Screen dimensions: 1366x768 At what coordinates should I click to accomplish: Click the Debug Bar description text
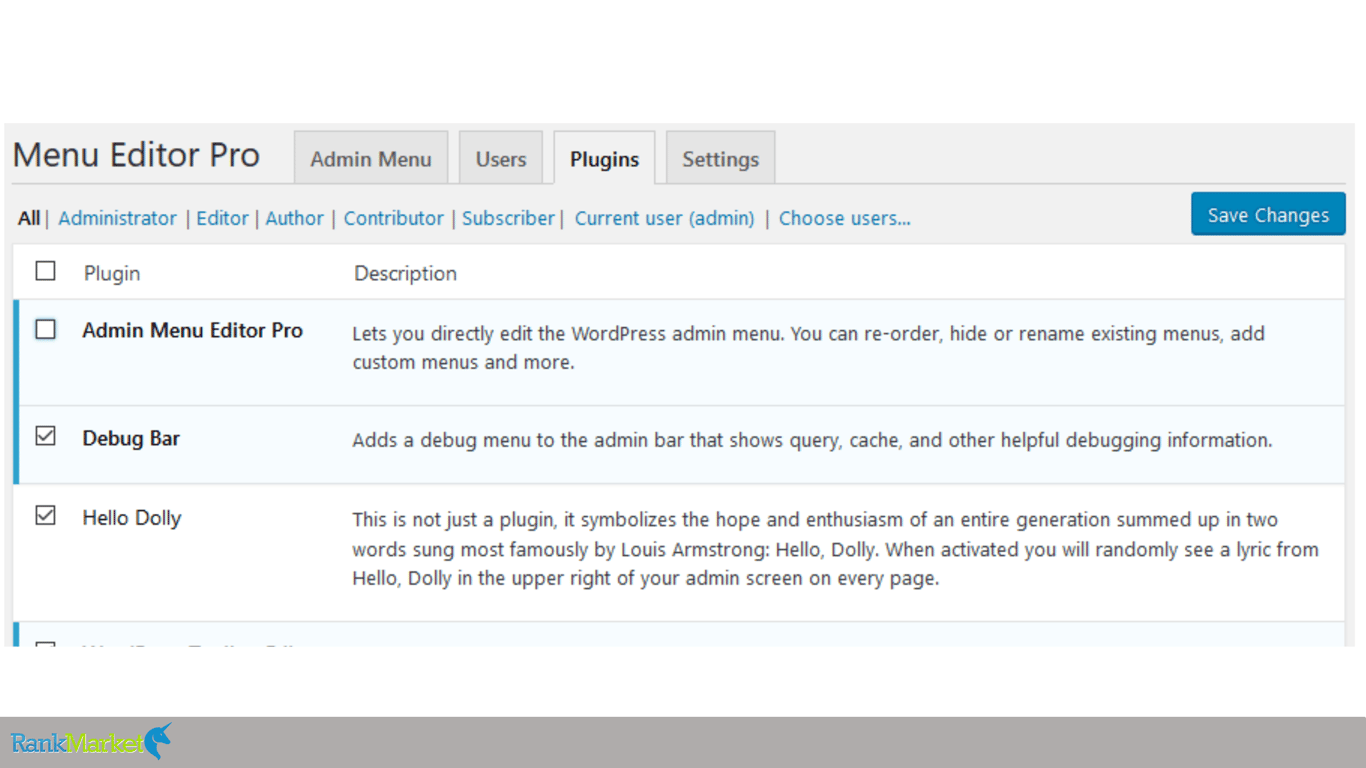[812, 440]
